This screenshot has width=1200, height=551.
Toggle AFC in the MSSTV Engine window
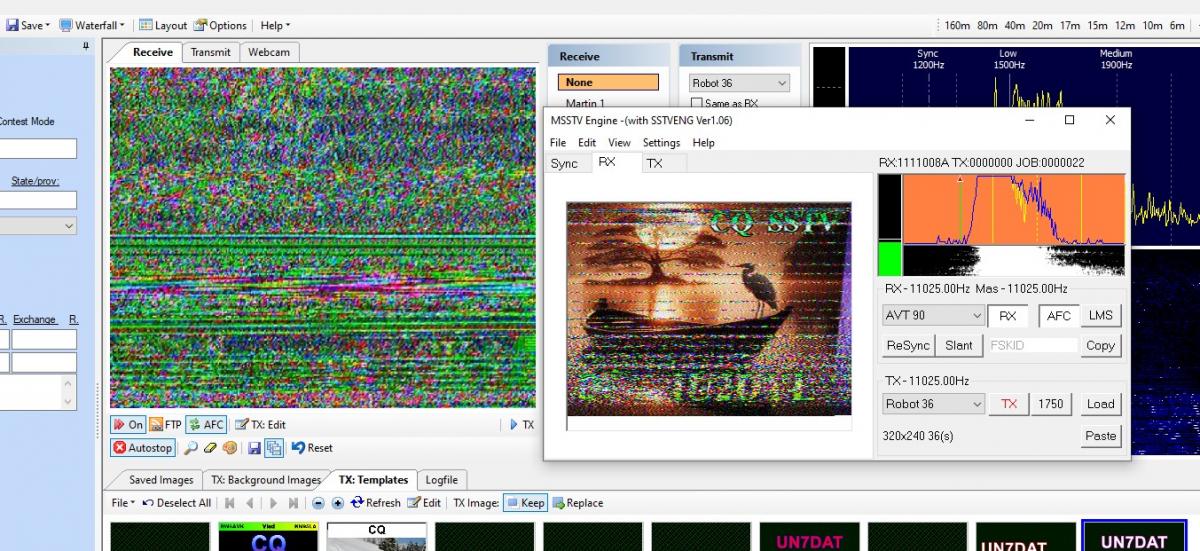click(x=1058, y=316)
